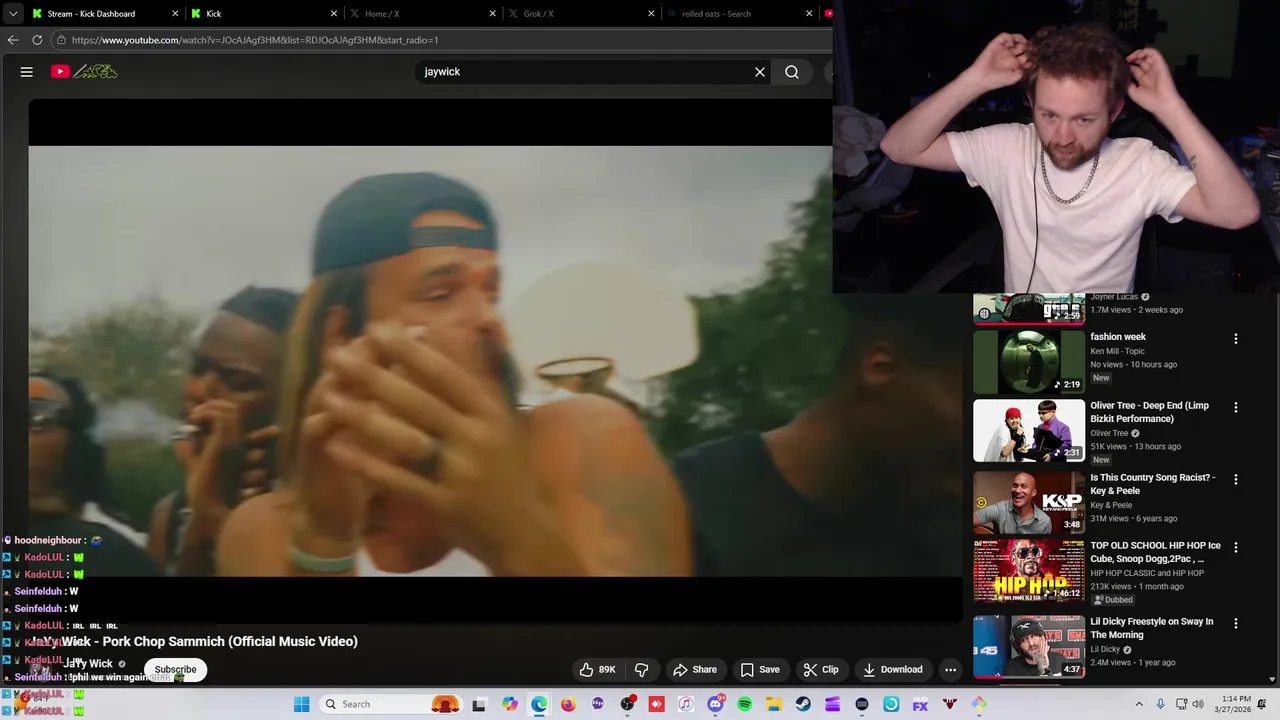Go to the YouTube home logo
Image resolution: width=1280 pixels, height=720 pixels.
click(84, 72)
